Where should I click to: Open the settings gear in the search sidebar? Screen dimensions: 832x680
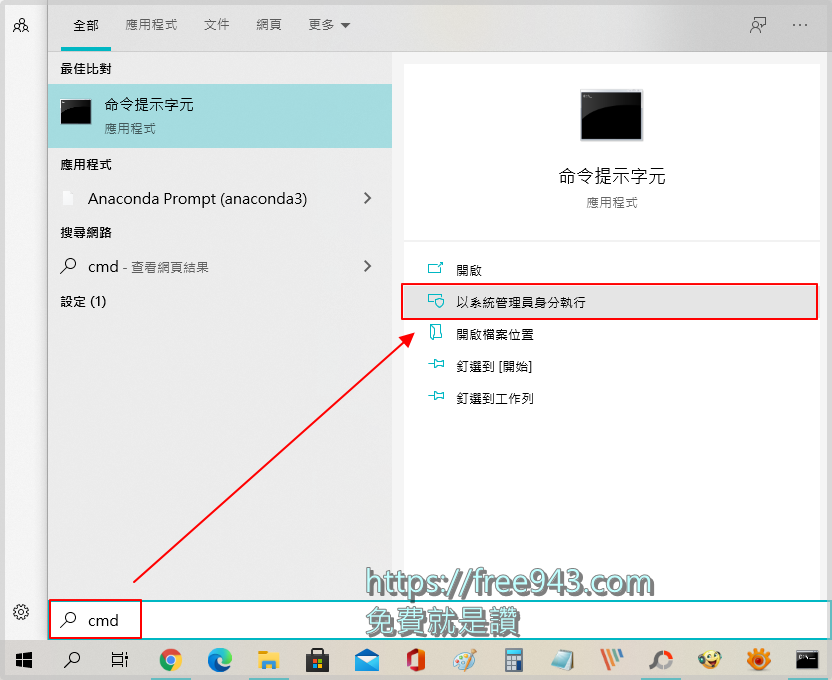pyautogui.click(x=21, y=612)
